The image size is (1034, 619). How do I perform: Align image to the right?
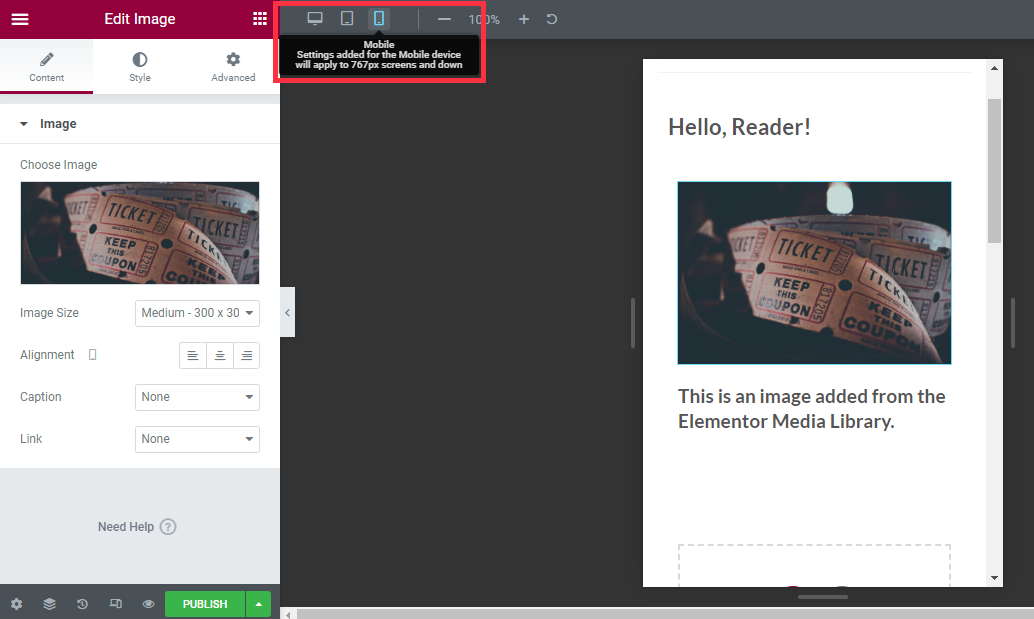[246, 355]
